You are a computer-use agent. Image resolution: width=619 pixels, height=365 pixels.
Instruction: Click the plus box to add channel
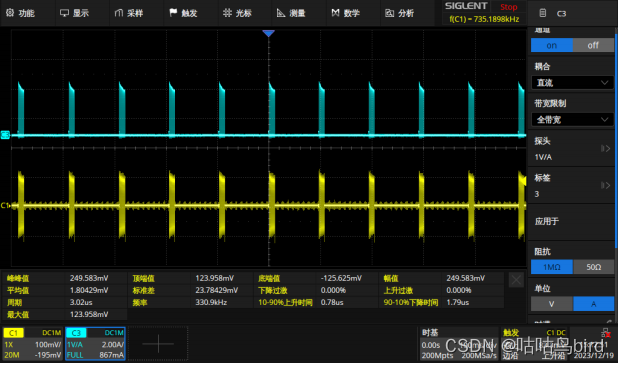pyautogui.click(x=158, y=344)
